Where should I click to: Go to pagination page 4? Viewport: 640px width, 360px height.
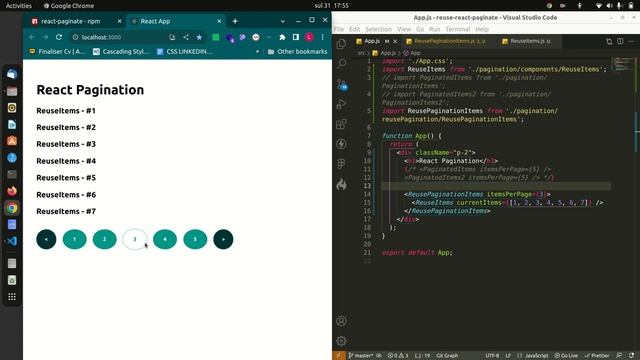coord(165,239)
